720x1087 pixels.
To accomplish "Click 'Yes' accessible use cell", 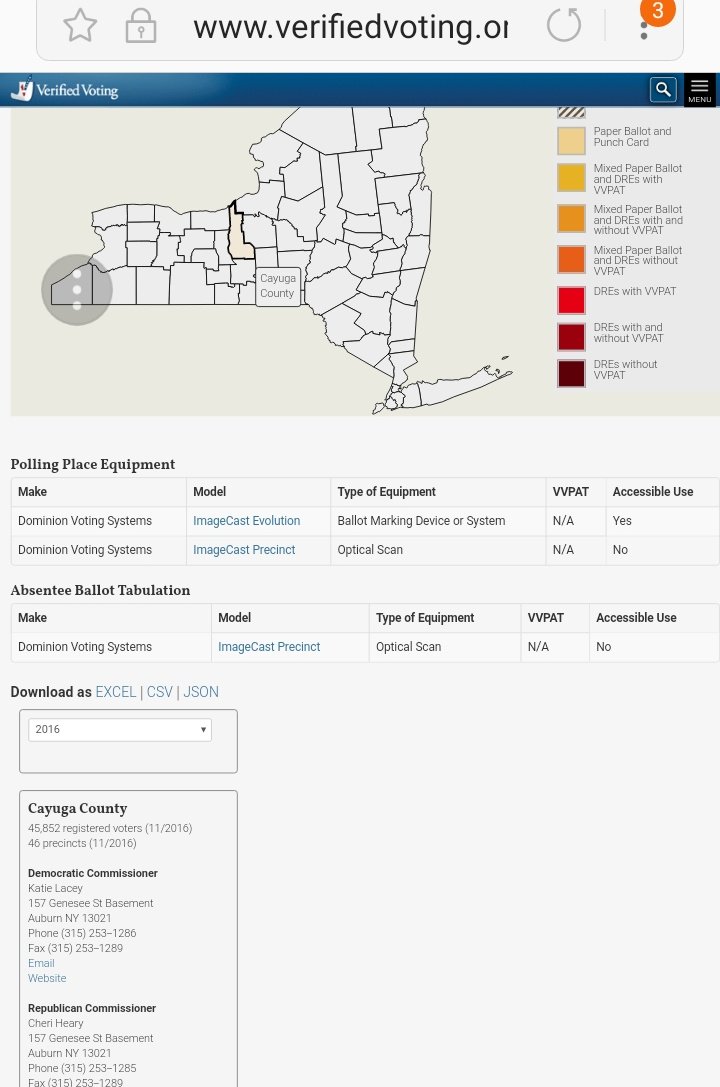I will pyautogui.click(x=622, y=521).
